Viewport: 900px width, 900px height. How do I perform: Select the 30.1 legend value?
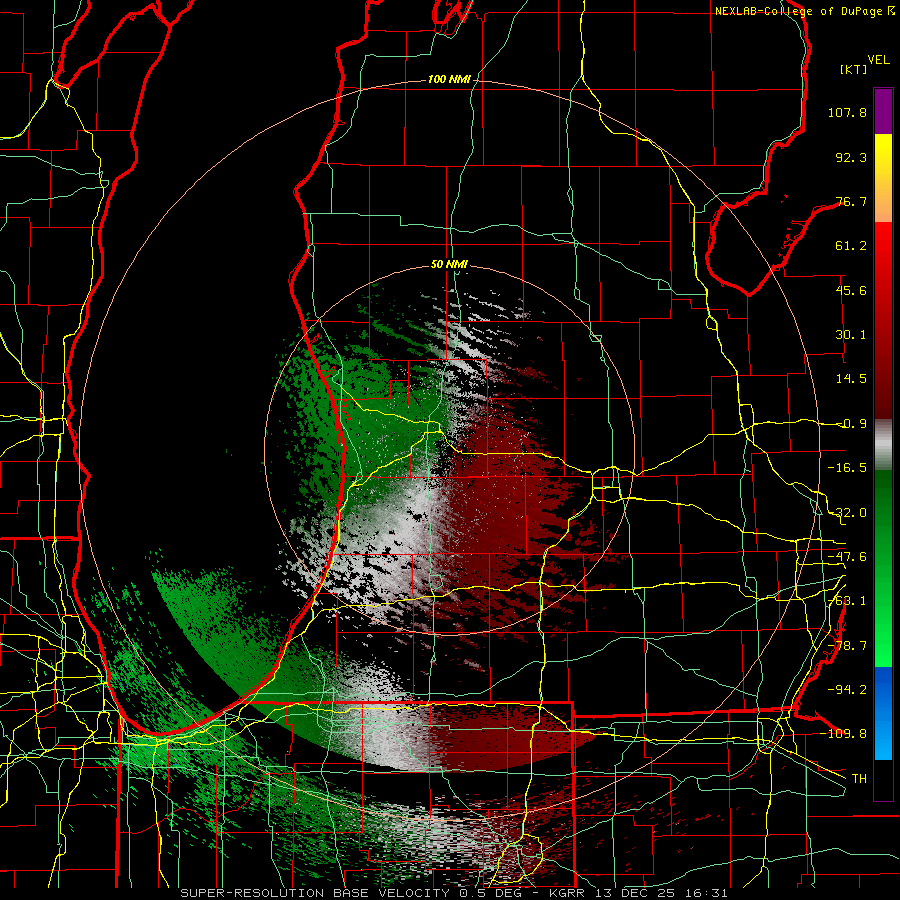coord(851,335)
